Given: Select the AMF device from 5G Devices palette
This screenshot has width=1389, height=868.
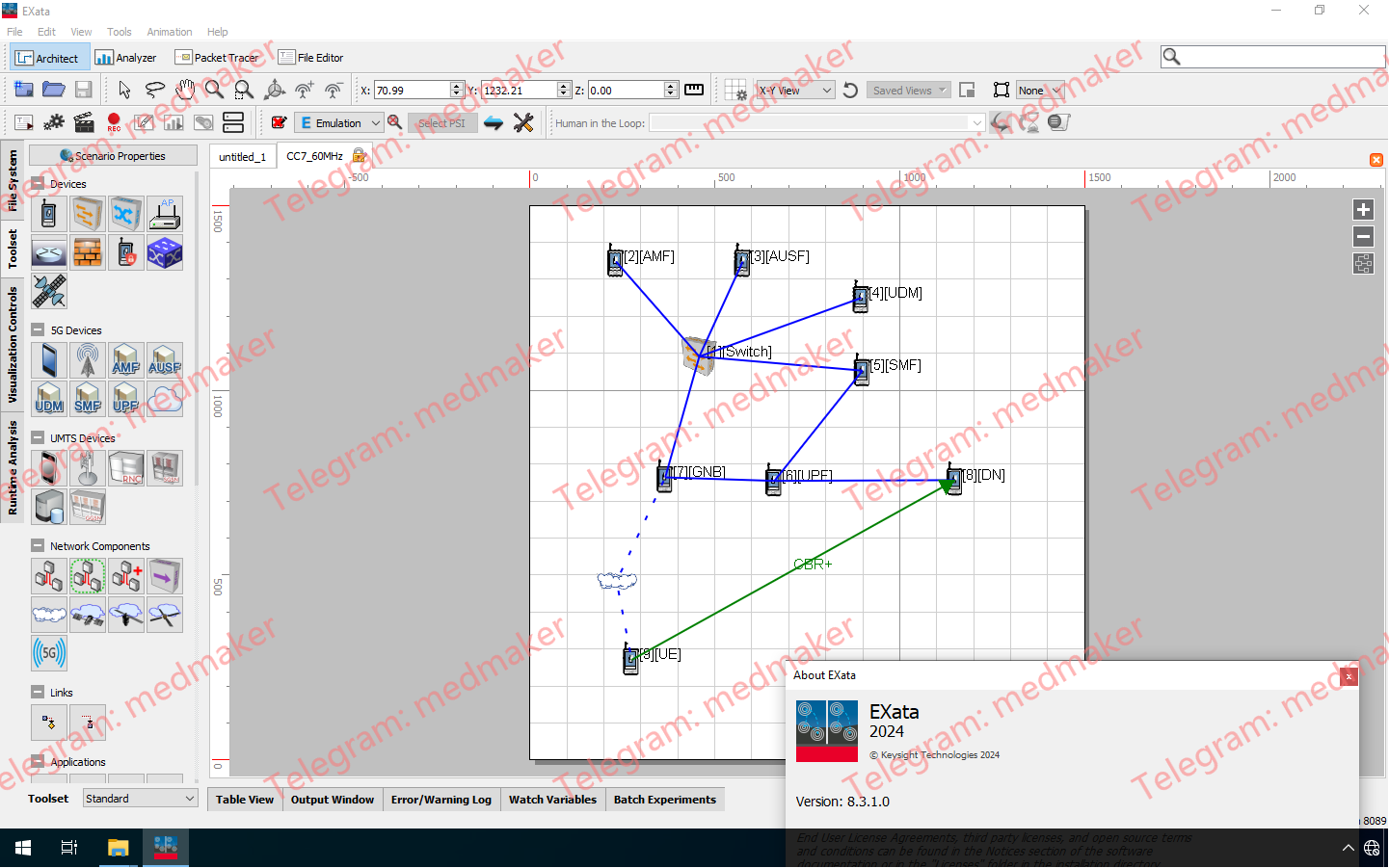Looking at the screenshot, I should pos(125,360).
